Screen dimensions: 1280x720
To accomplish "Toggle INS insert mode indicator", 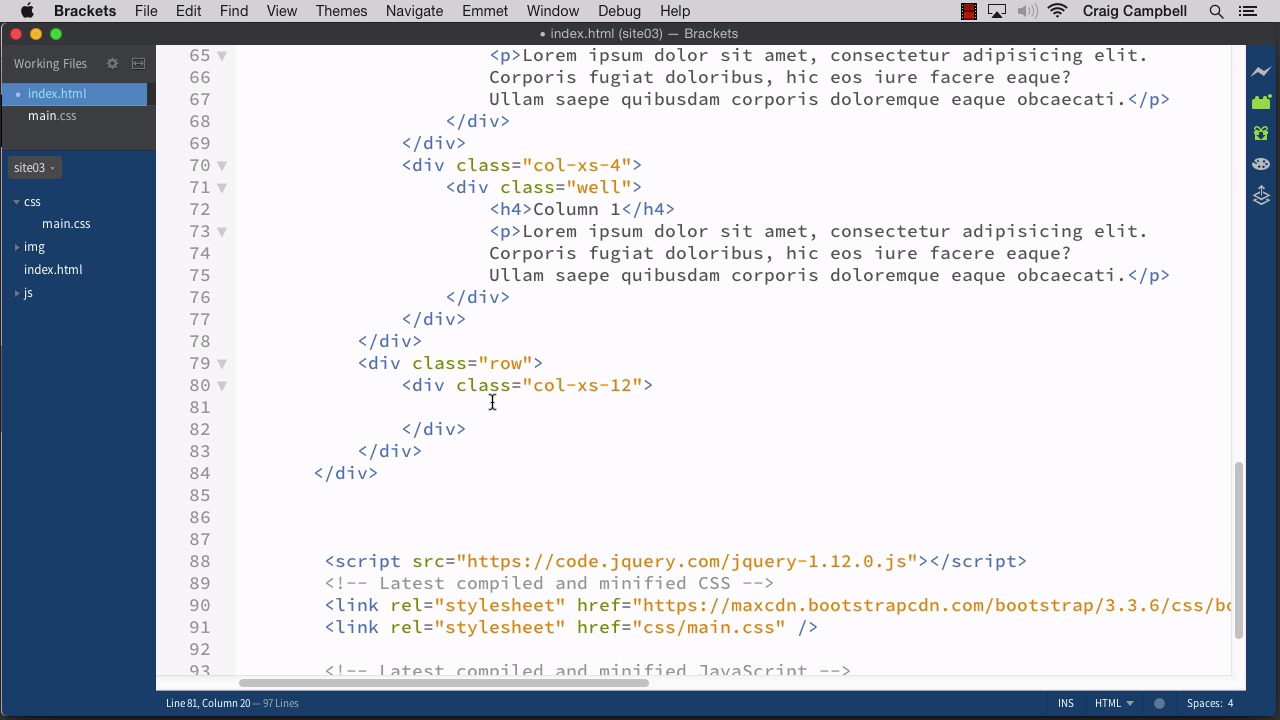I will (x=1066, y=703).
